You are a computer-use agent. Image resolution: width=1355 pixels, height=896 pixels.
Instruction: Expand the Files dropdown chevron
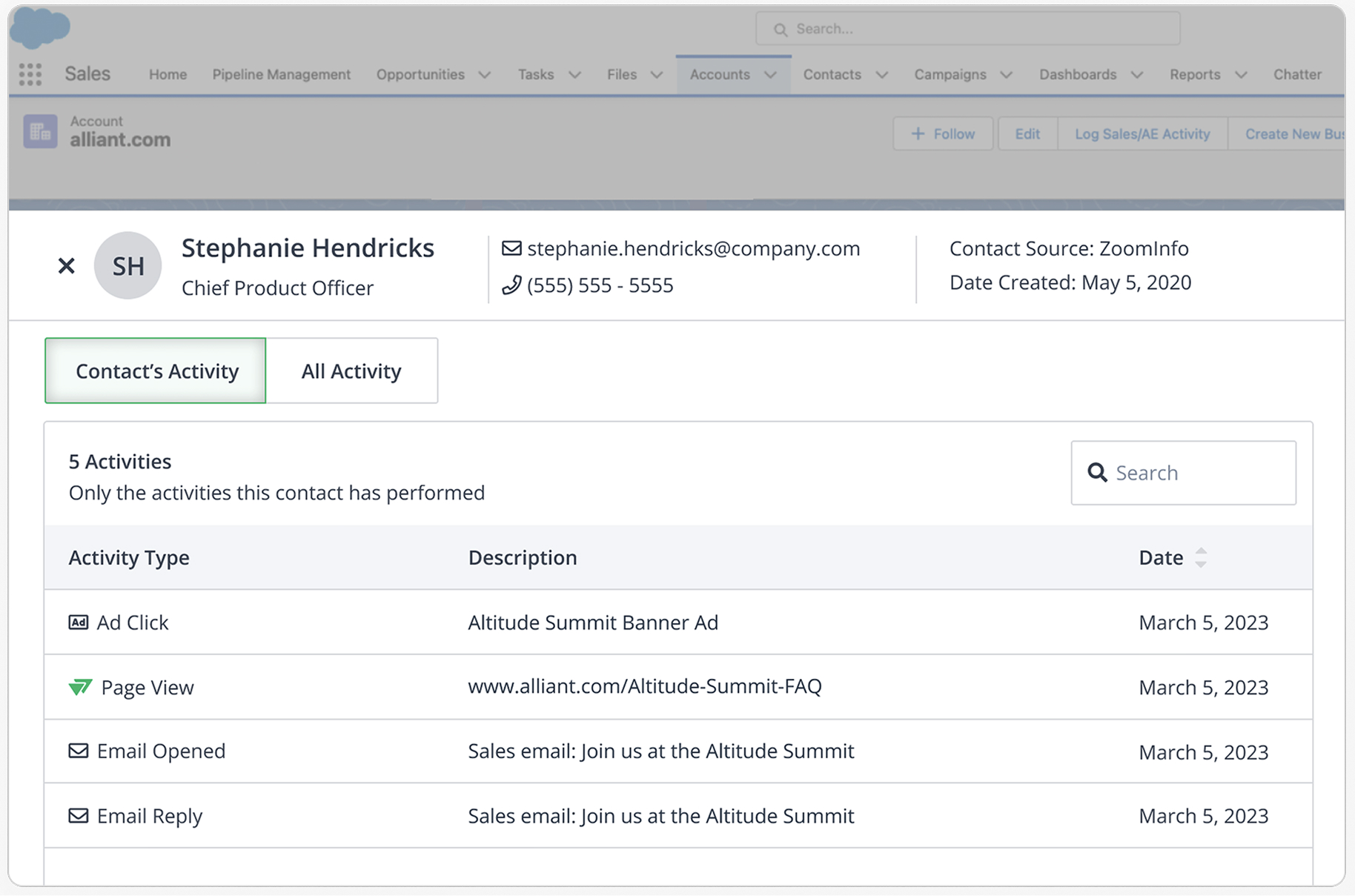pyautogui.click(x=657, y=75)
